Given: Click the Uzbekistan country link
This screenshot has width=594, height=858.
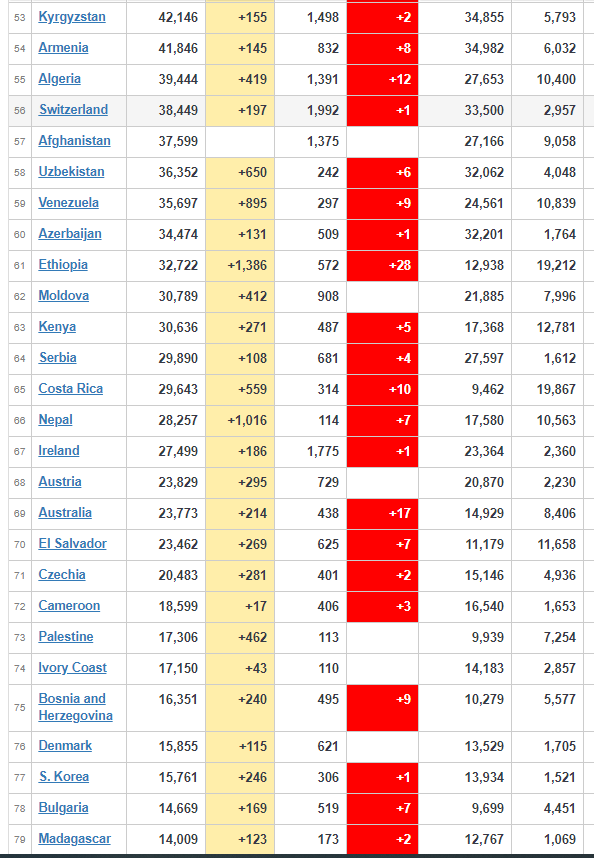Looking at the screenshot, I should point(71,172).
